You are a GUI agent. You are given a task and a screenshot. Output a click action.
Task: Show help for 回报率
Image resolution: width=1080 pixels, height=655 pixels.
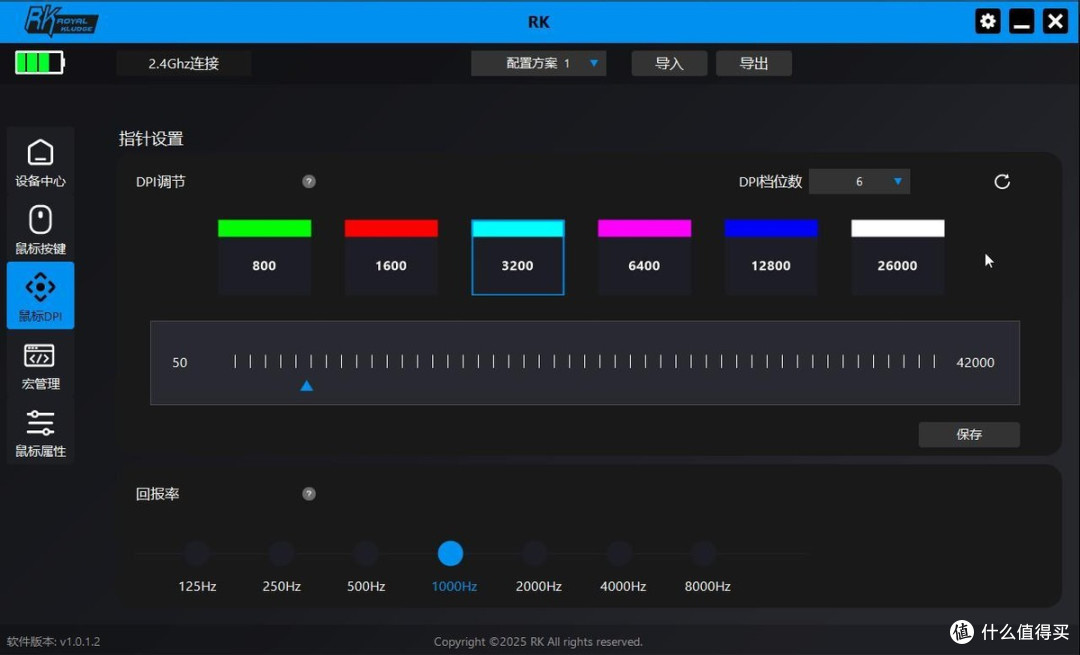[309, 494]
